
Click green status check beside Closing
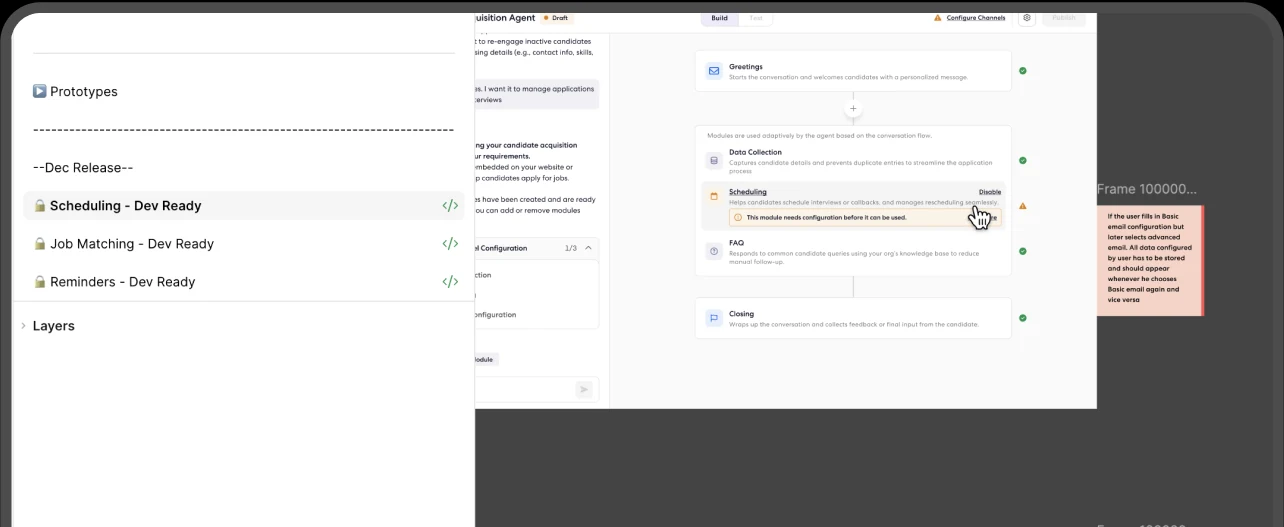(1022, 318)
